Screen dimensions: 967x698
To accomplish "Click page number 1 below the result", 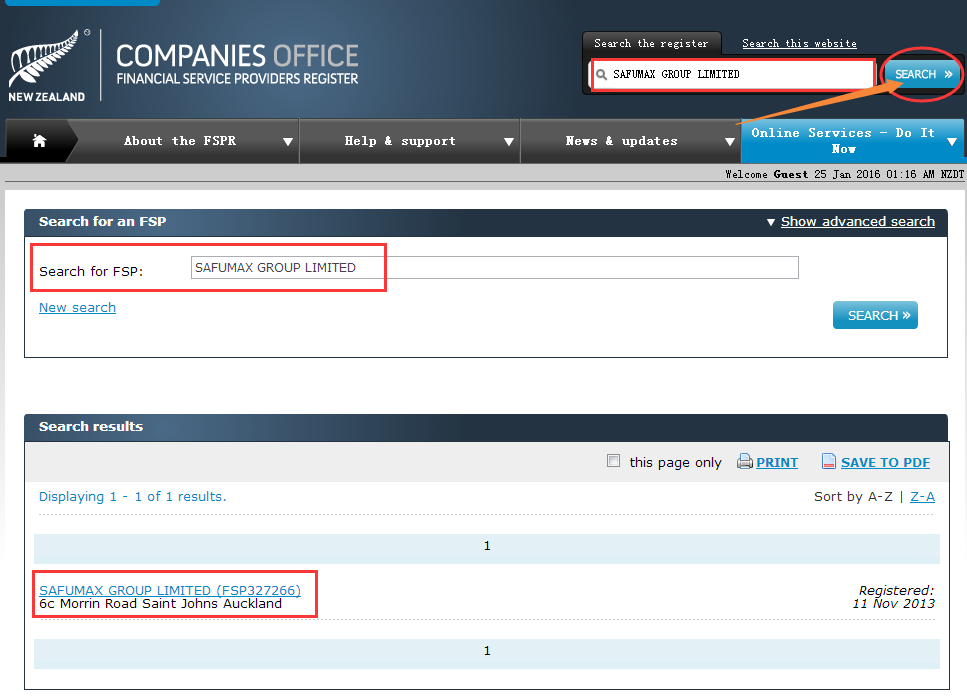I will [x=487, y=651].
